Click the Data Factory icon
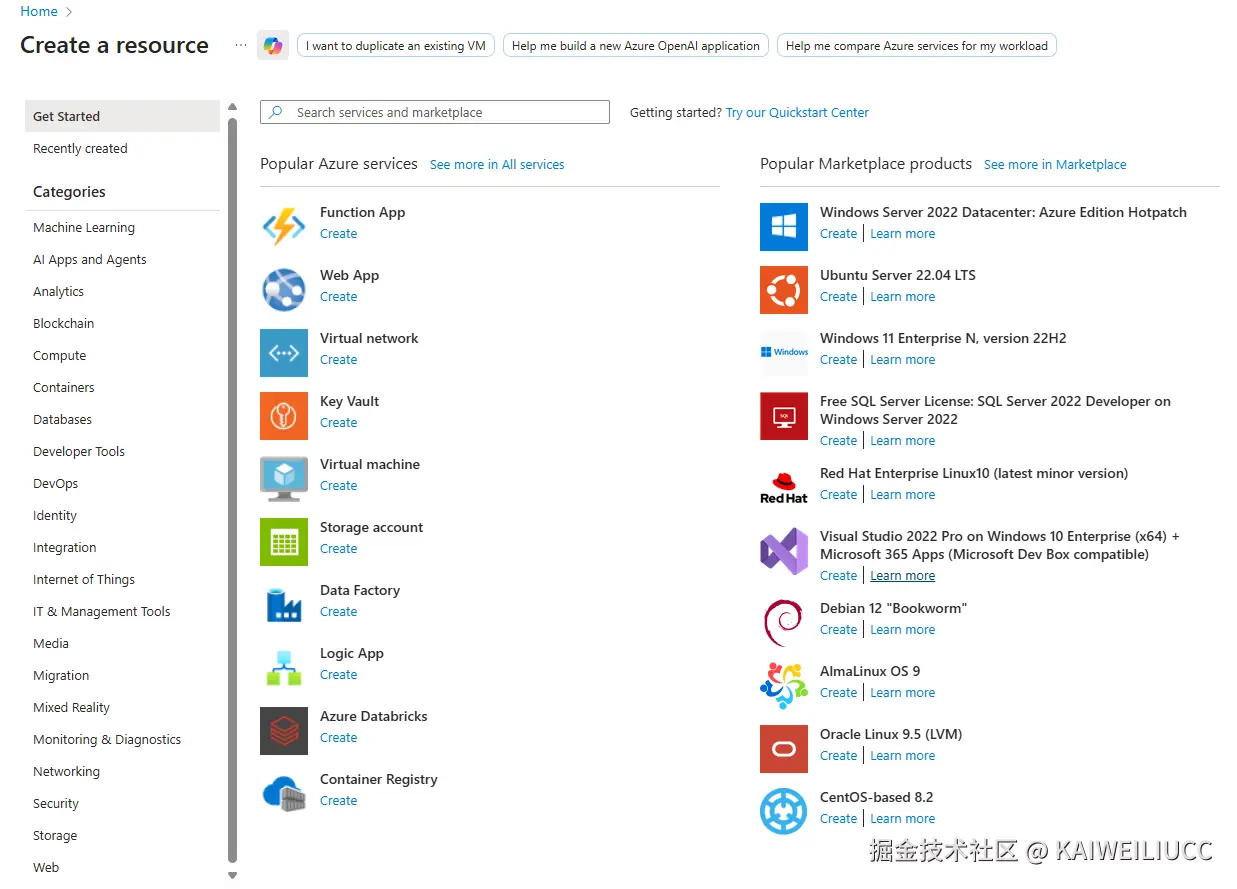This screenshot has height=889, width=1237. click(284, 605)
